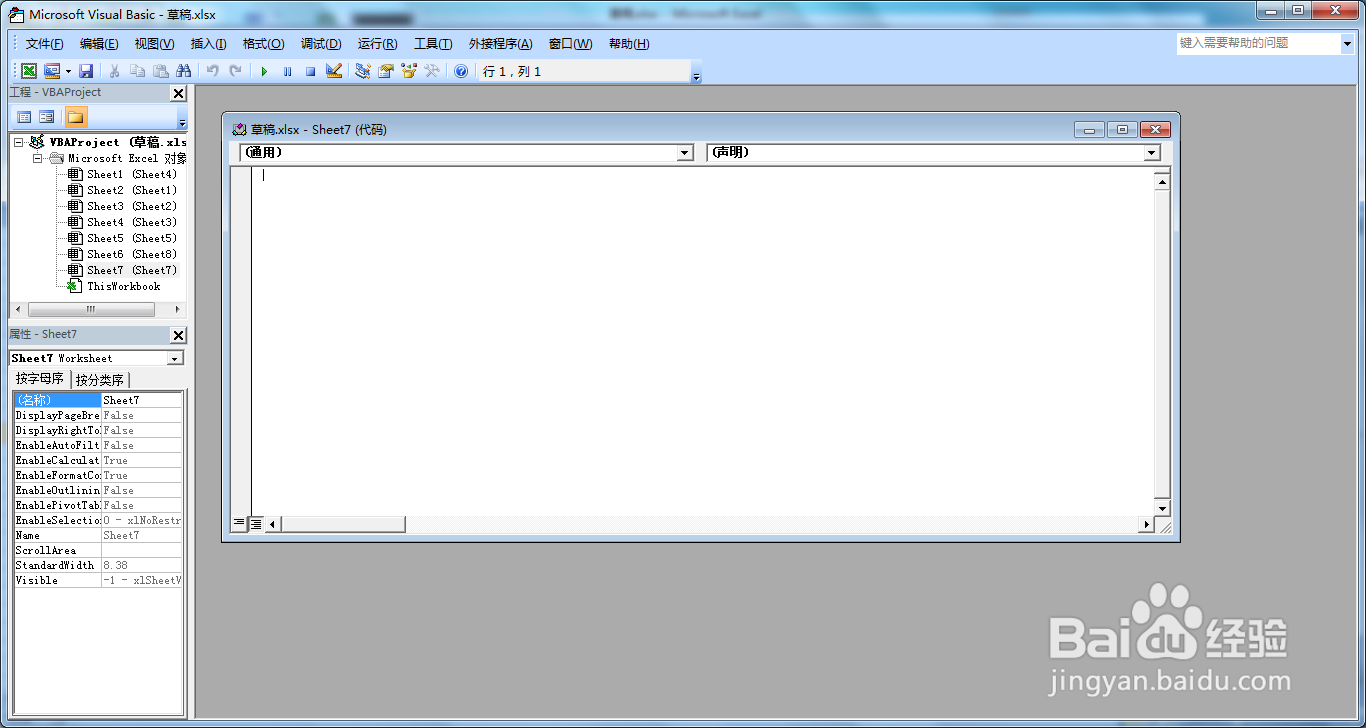1366x728 pixels.
Task: Open the Insert object dropdown arrow
Action: click(68, 71)
